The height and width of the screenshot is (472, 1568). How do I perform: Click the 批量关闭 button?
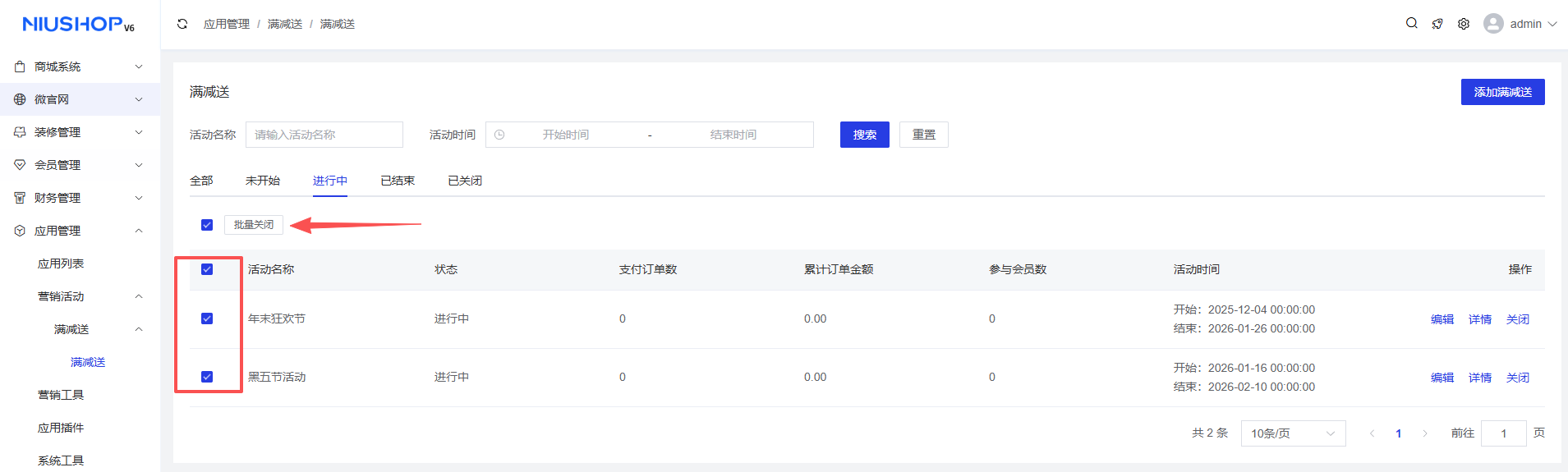tap(254, 225)
